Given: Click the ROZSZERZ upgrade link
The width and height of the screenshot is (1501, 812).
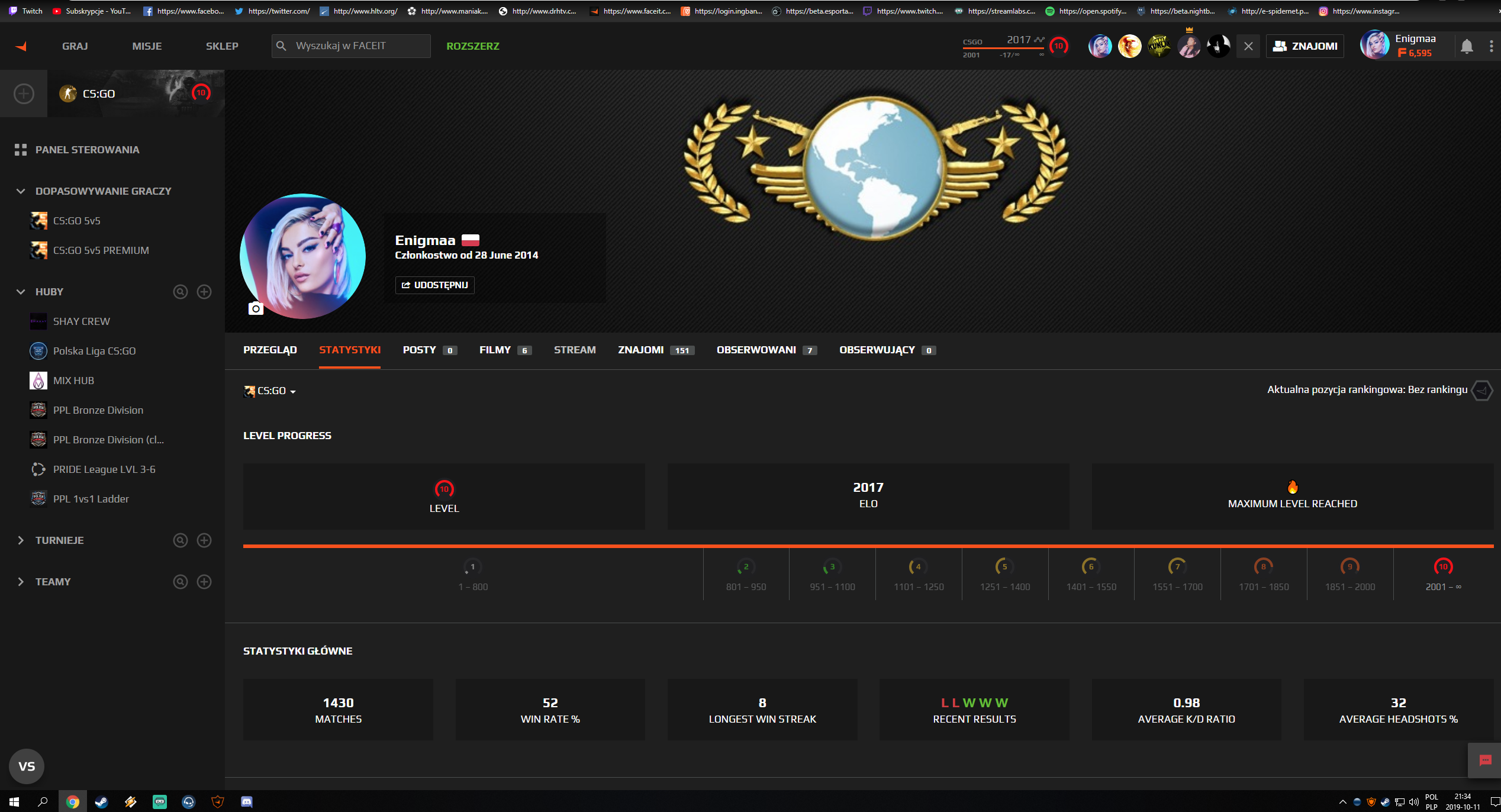Looking at the screenshot, I should [x=472, y=46].
